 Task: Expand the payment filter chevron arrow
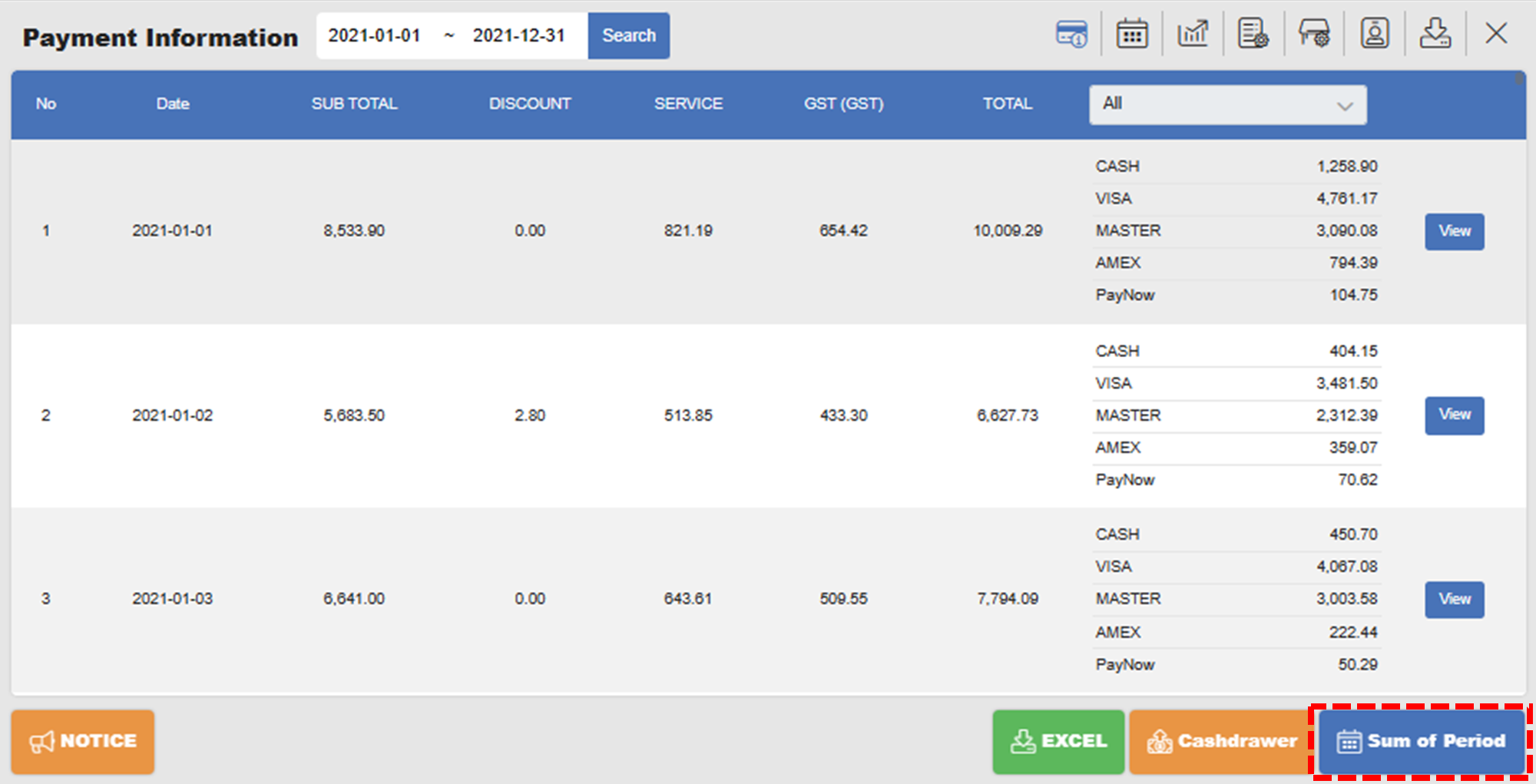(1344, 105)
